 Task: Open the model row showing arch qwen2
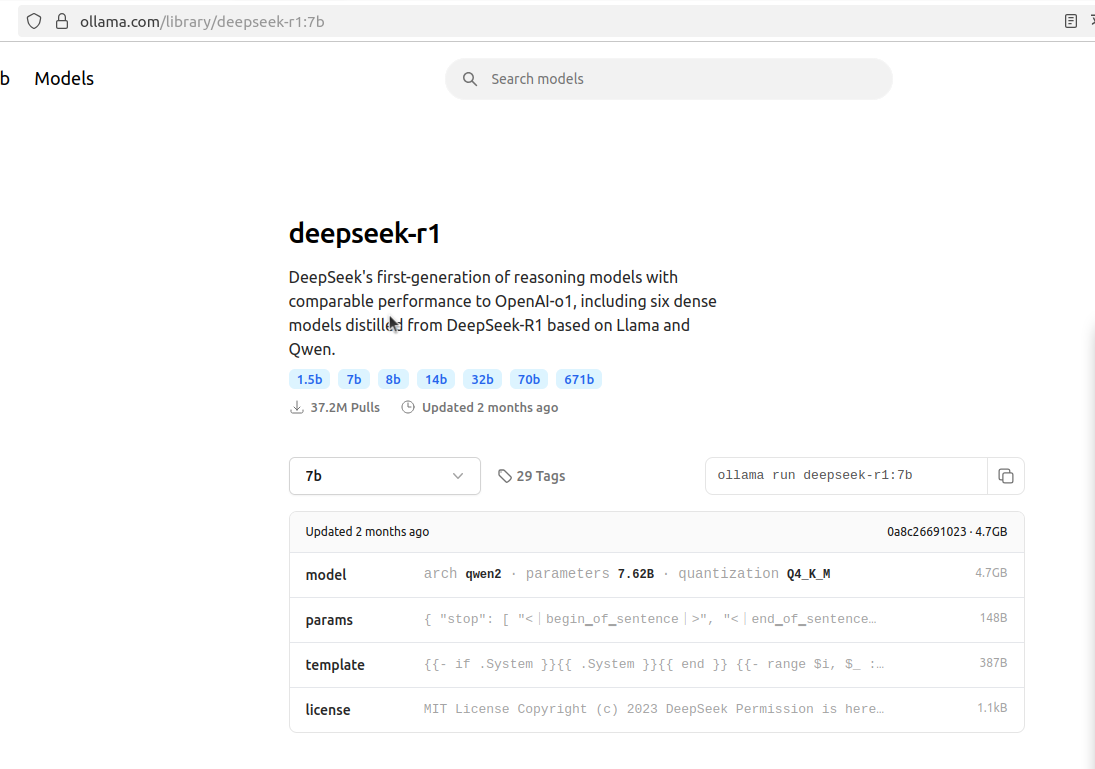[x=656, y=574]
